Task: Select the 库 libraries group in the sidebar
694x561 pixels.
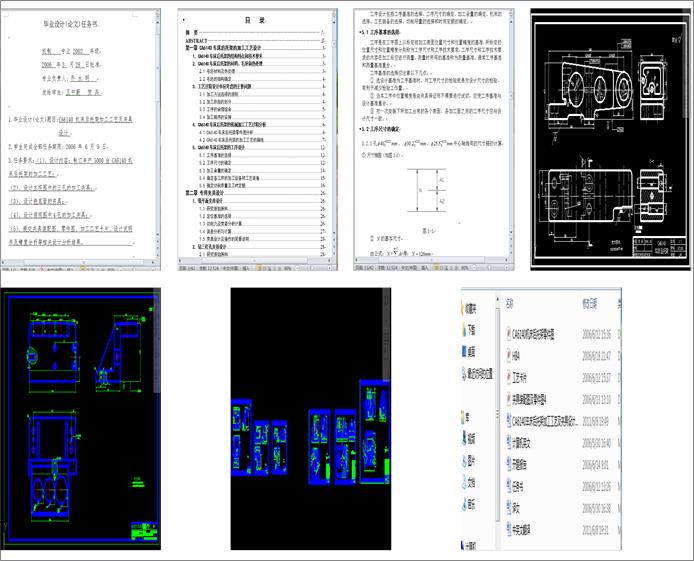Action: click(x=466, y=417)
